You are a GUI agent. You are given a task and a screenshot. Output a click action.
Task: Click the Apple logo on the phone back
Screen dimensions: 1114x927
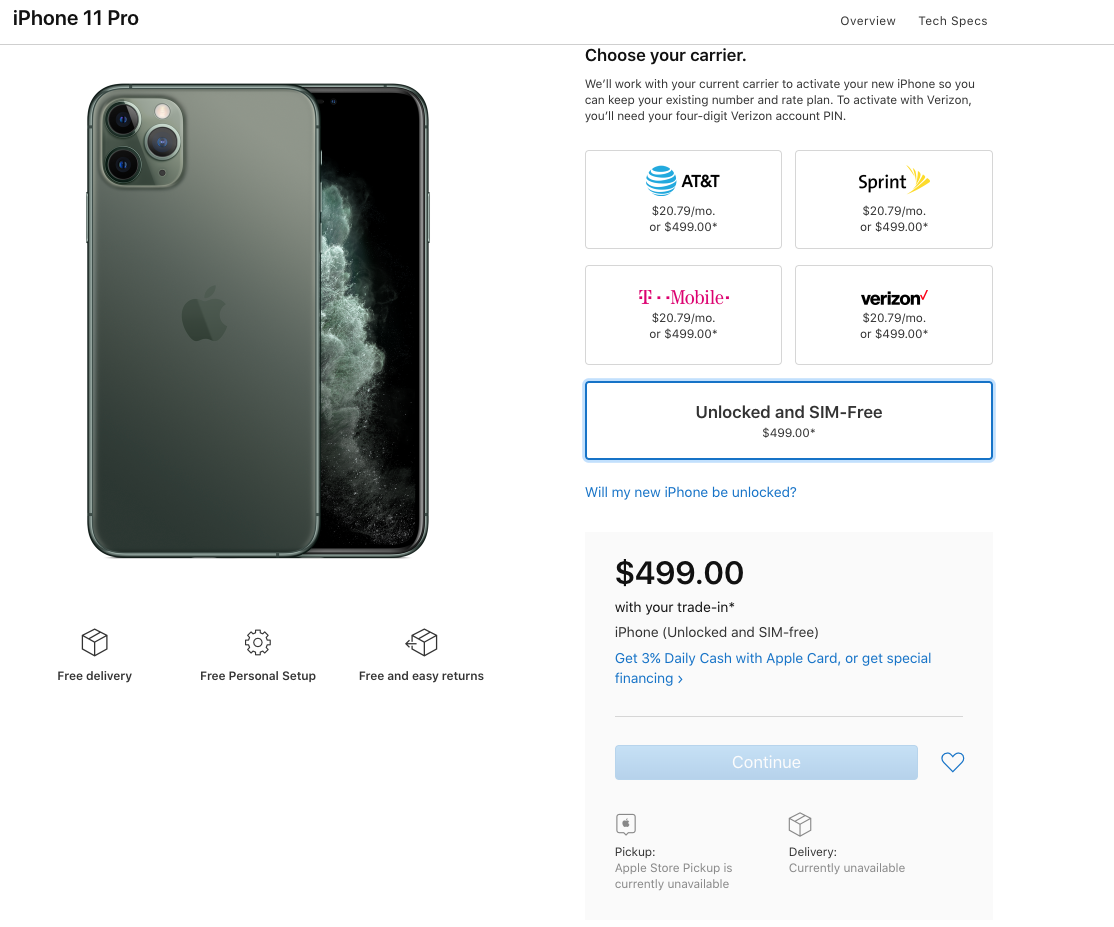(x=203, y=317)
